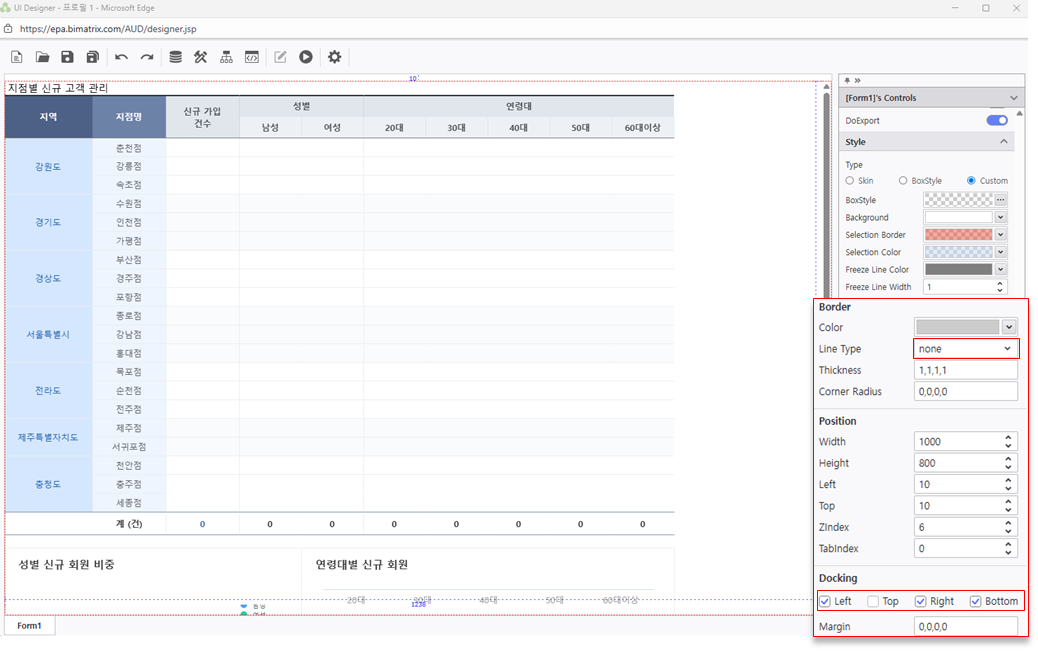
Task: Click the Selection Border color swatch
Action: pos(958,235)
